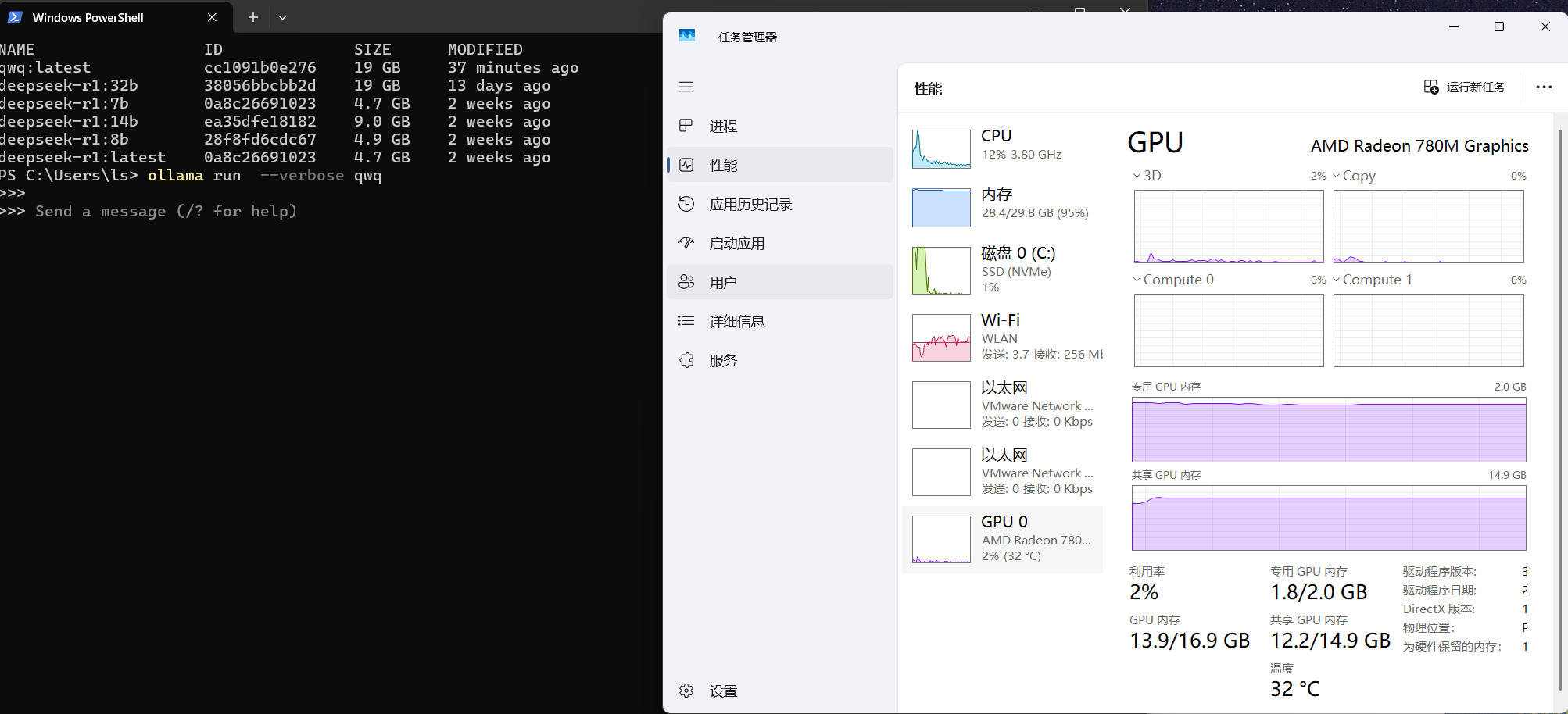Click the Performance (性能) waveform icon
The width and height of the screenshot is (1568, 714).
[x=686, y=165]
